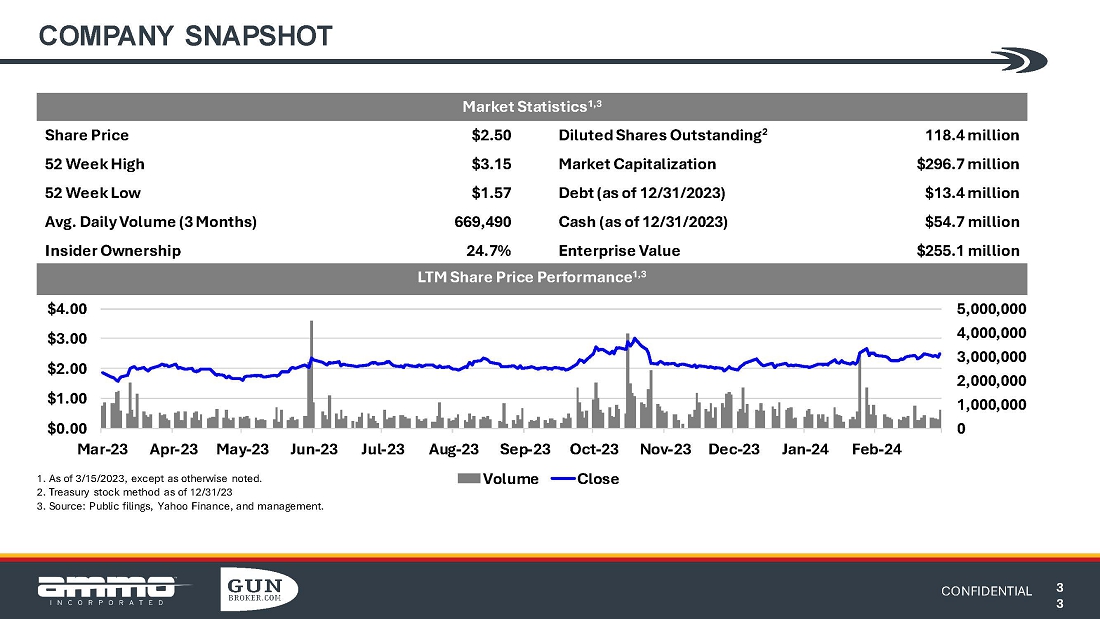1100x619 pixels.
Task: Select the Company Snapshot slide title
Action: [185, 36]
